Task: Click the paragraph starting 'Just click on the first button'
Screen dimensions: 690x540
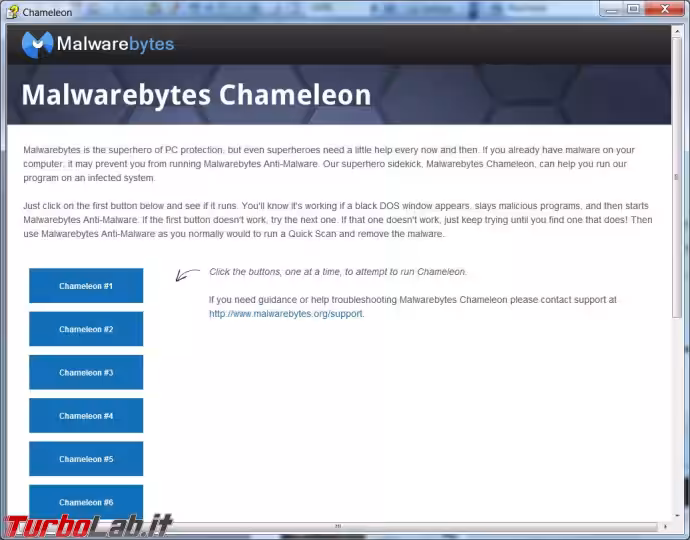Action: [x=338, y=220]
